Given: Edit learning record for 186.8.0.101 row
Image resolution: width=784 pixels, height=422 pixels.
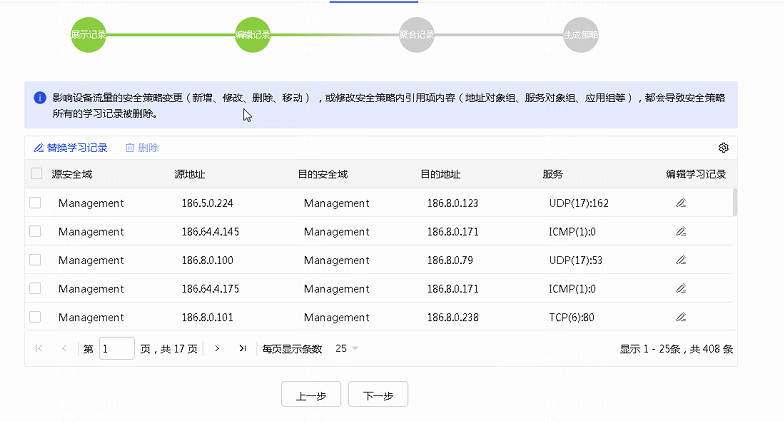Looking at the screenshot, I should click(x=681, y=317).
